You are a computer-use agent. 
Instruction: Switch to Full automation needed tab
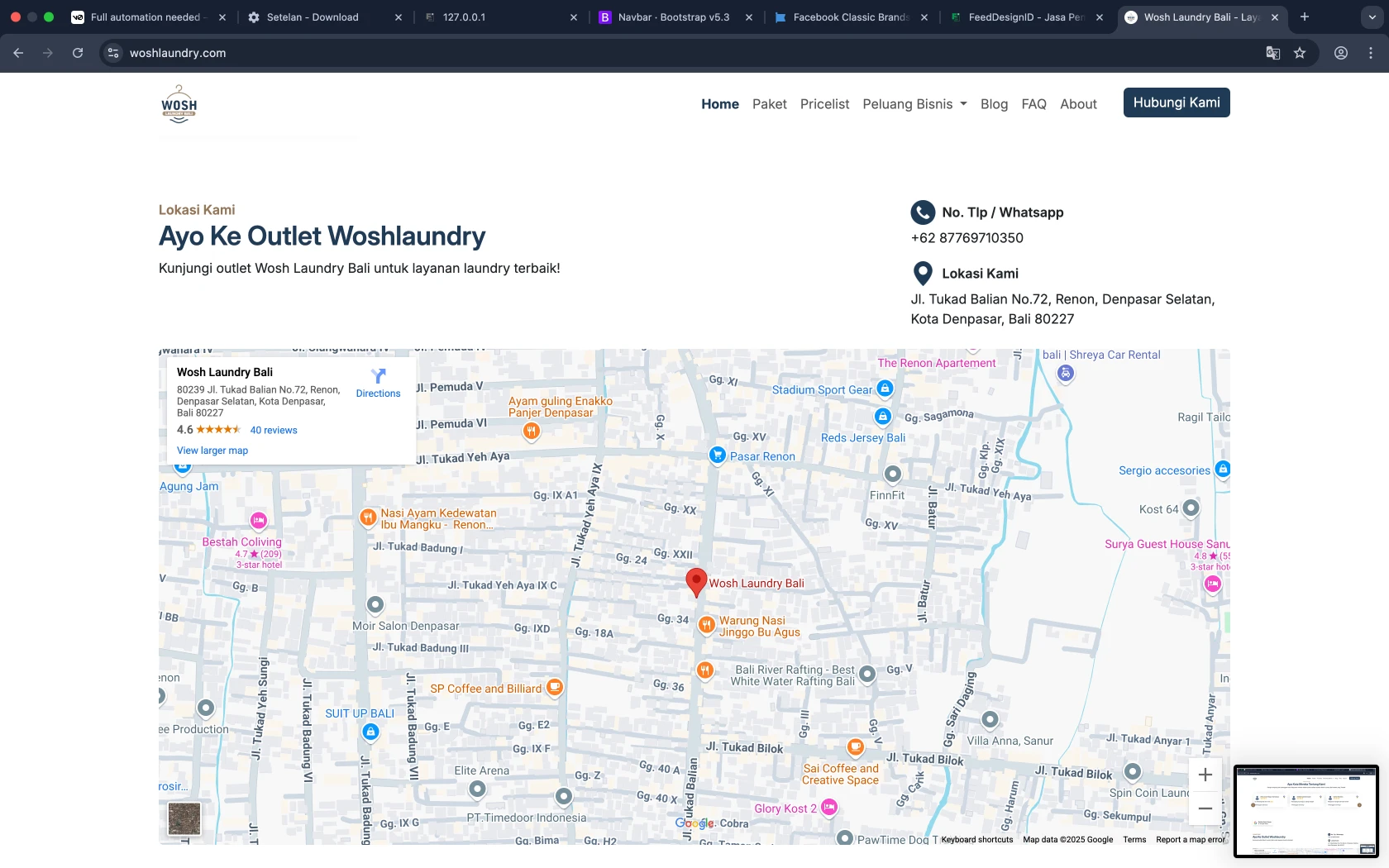[x=149, y=17]
